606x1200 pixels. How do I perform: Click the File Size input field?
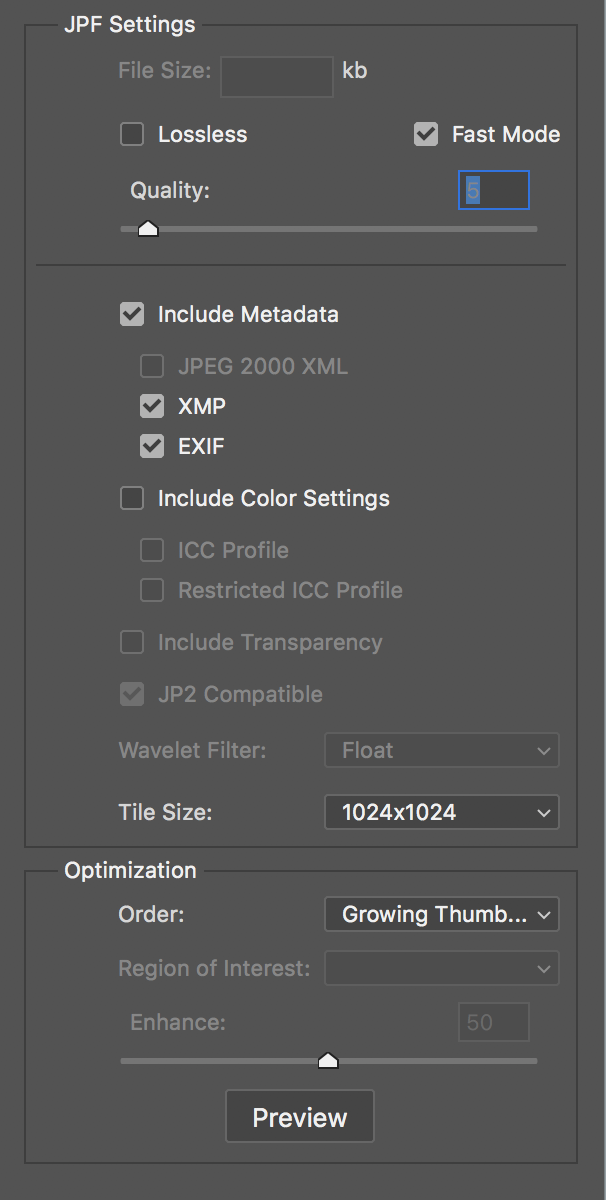coord(277,77)
